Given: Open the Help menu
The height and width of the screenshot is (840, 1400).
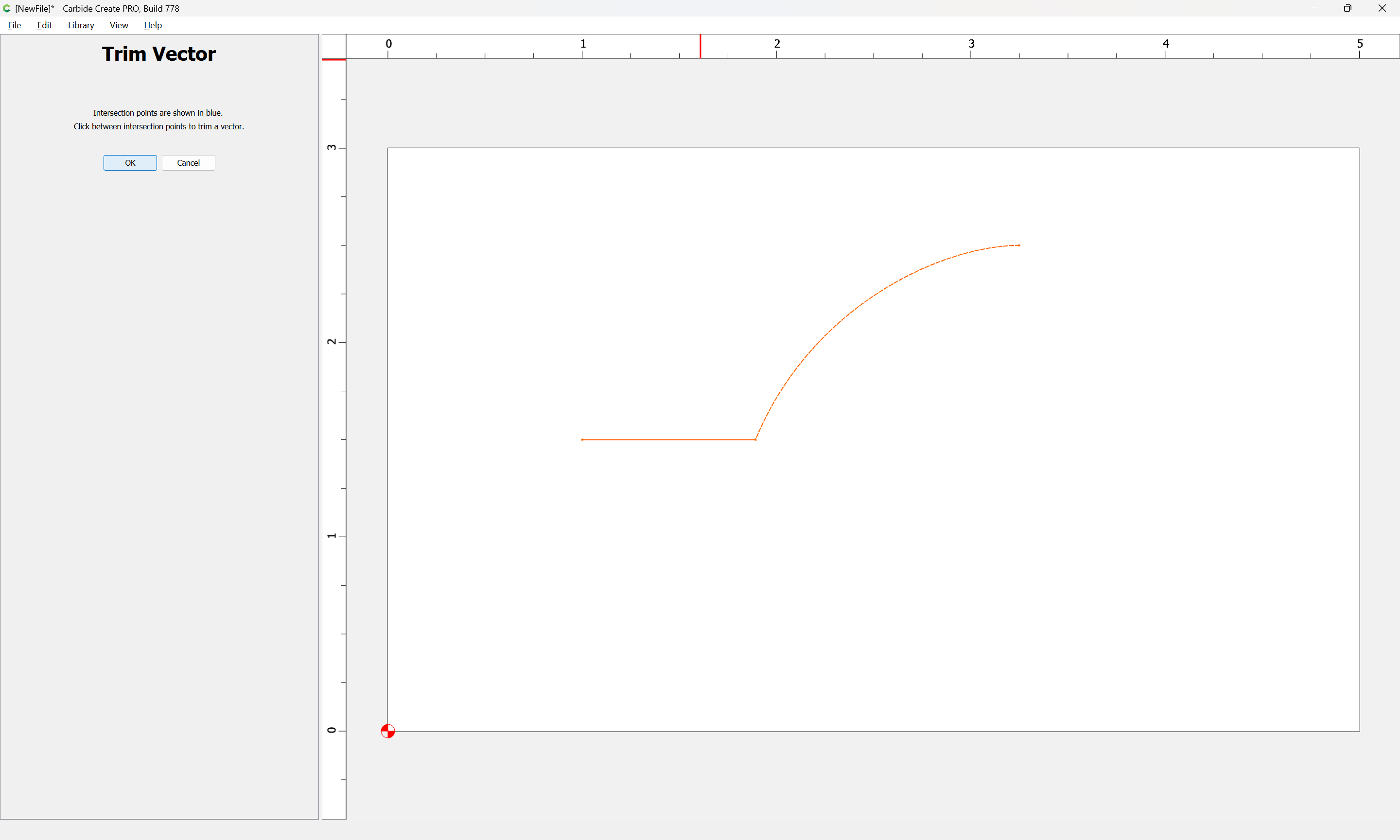Looking at the screenshot, I should [153, 25].
